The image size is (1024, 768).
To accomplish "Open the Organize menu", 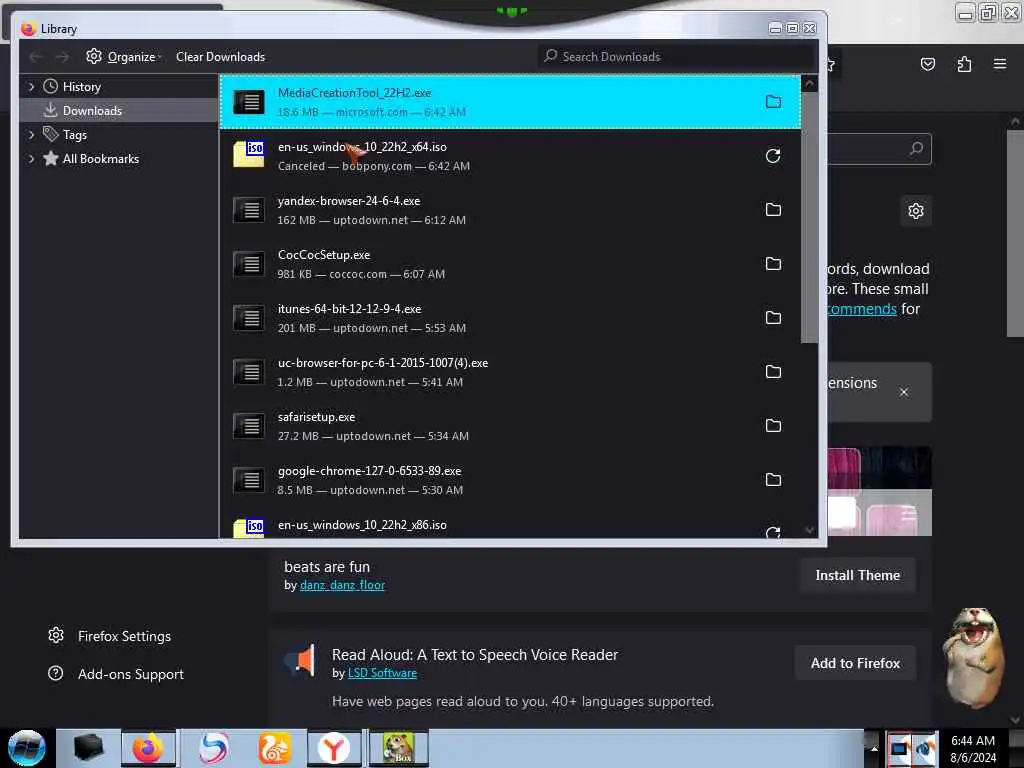I will (x=123, y=57).
